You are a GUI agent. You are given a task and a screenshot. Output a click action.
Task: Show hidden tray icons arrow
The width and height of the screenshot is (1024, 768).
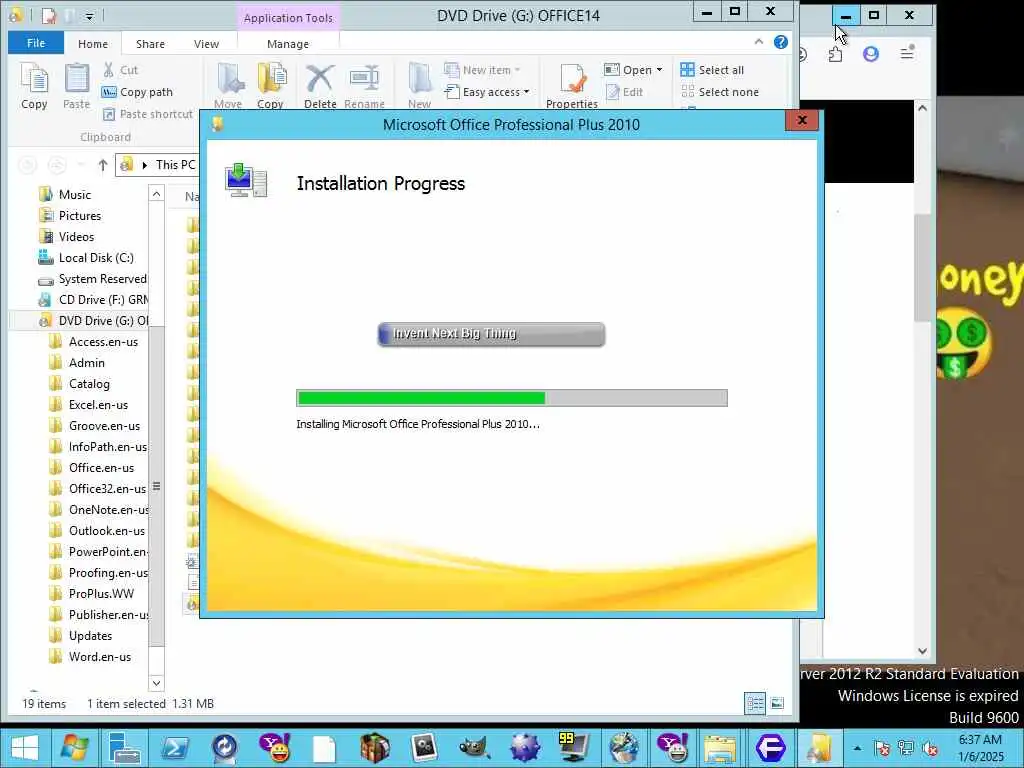tap(857, 748)
